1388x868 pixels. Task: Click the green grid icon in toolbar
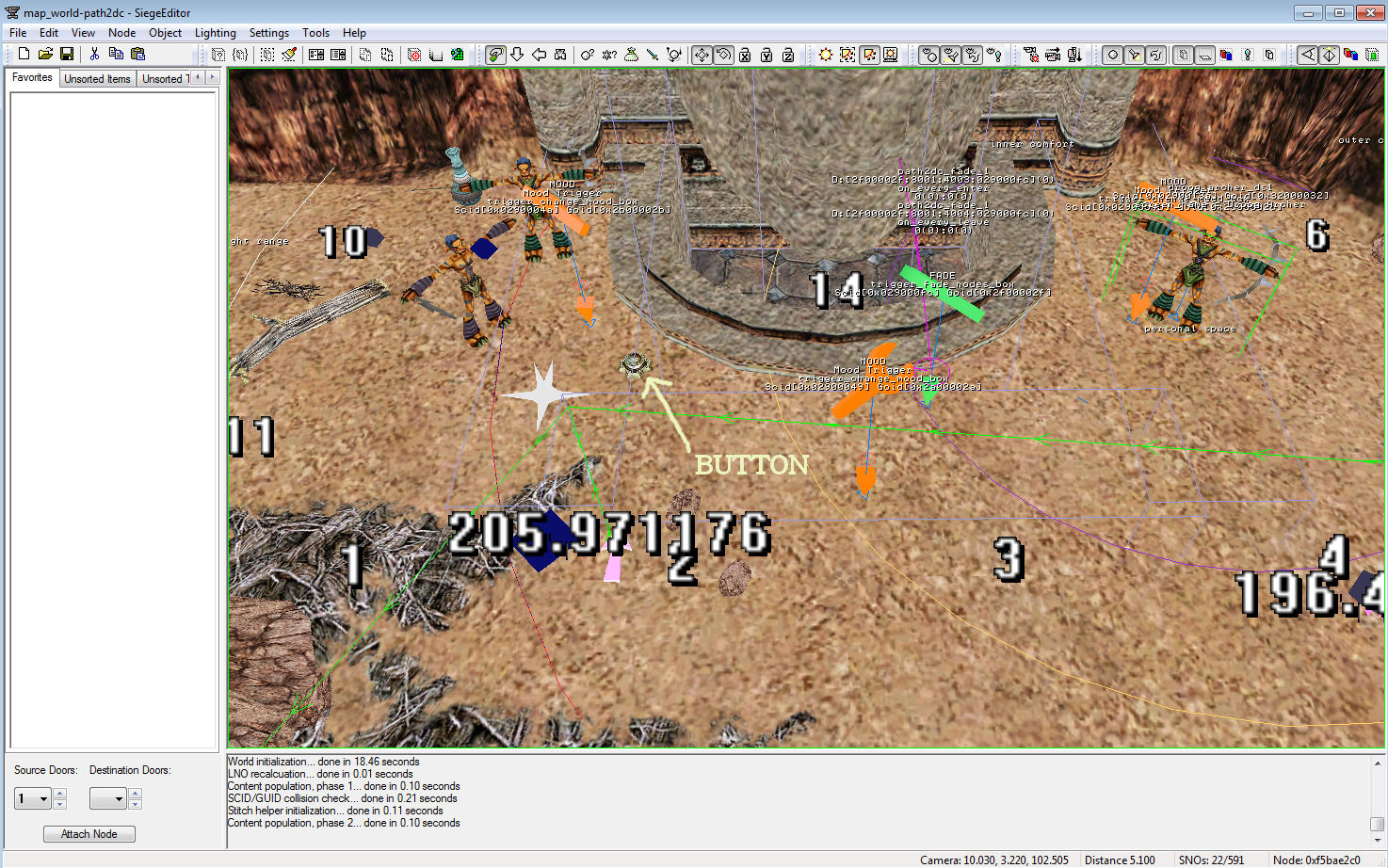click(x=457, y=55)
